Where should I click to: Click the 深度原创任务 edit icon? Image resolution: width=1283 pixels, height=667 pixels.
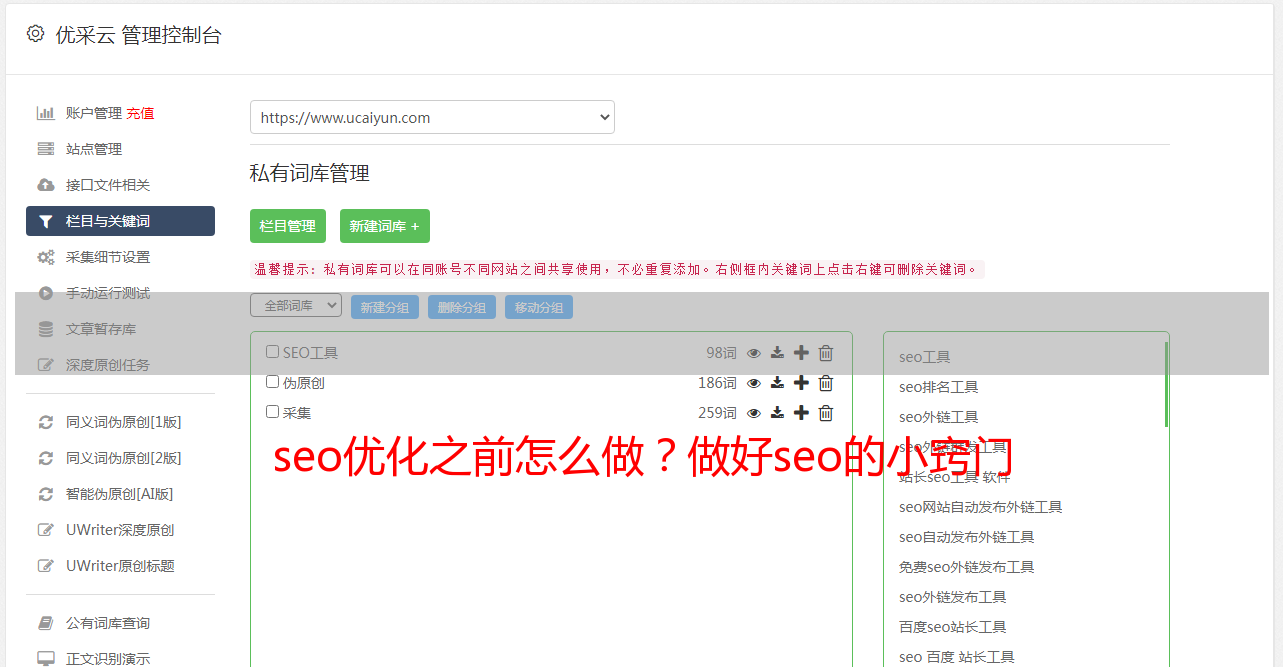[x=46, y=365]
